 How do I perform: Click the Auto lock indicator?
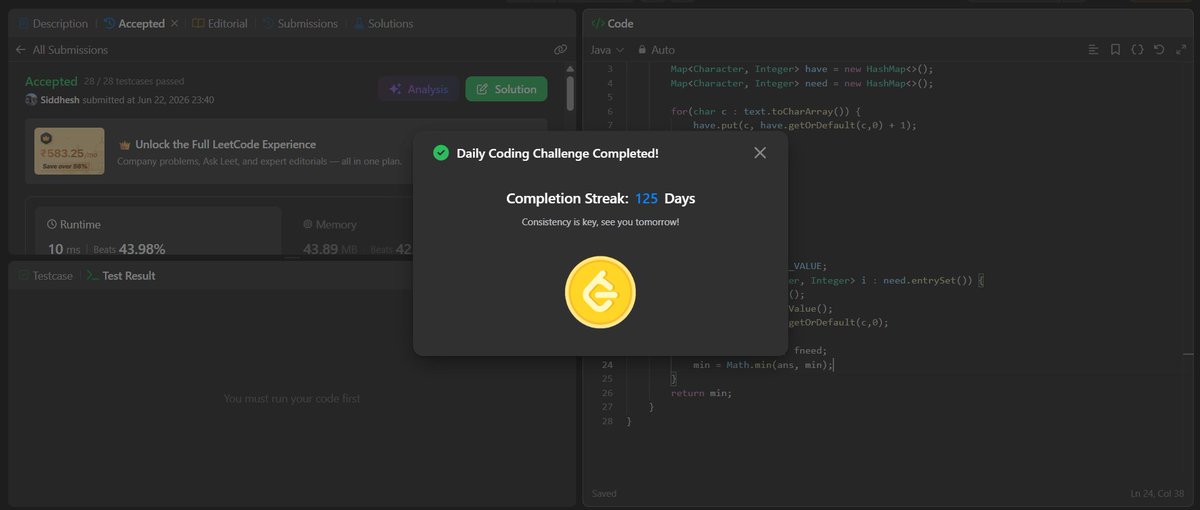[656, 49]
